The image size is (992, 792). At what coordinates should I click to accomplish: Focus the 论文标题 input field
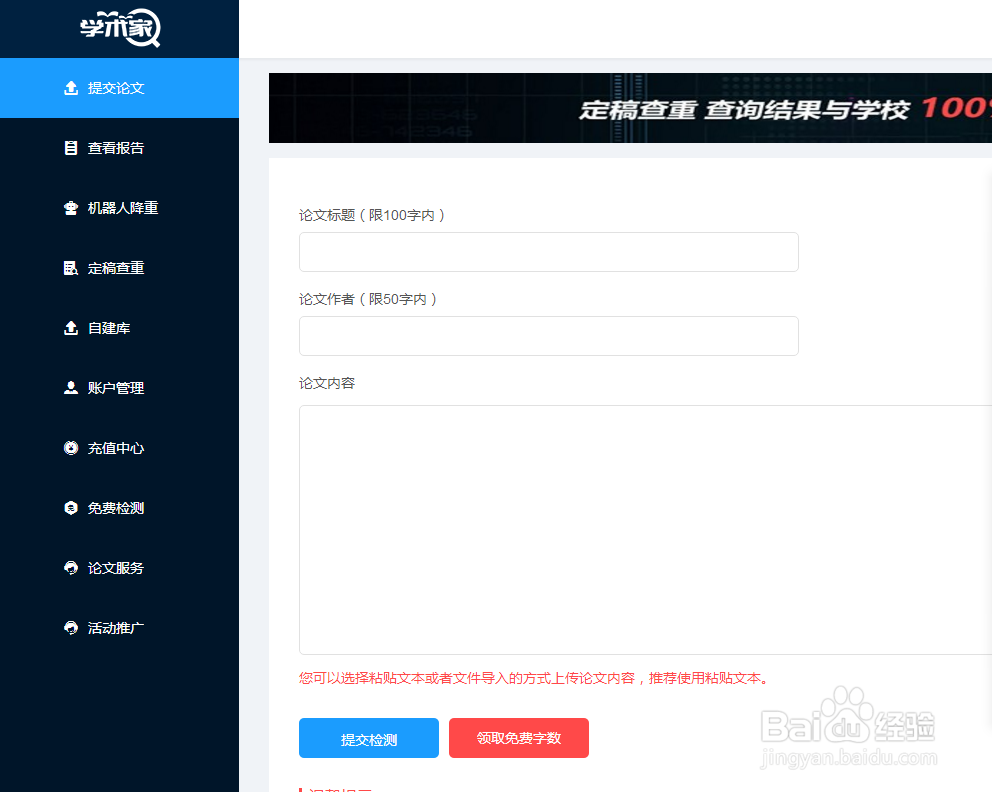(x=549, y=252)
